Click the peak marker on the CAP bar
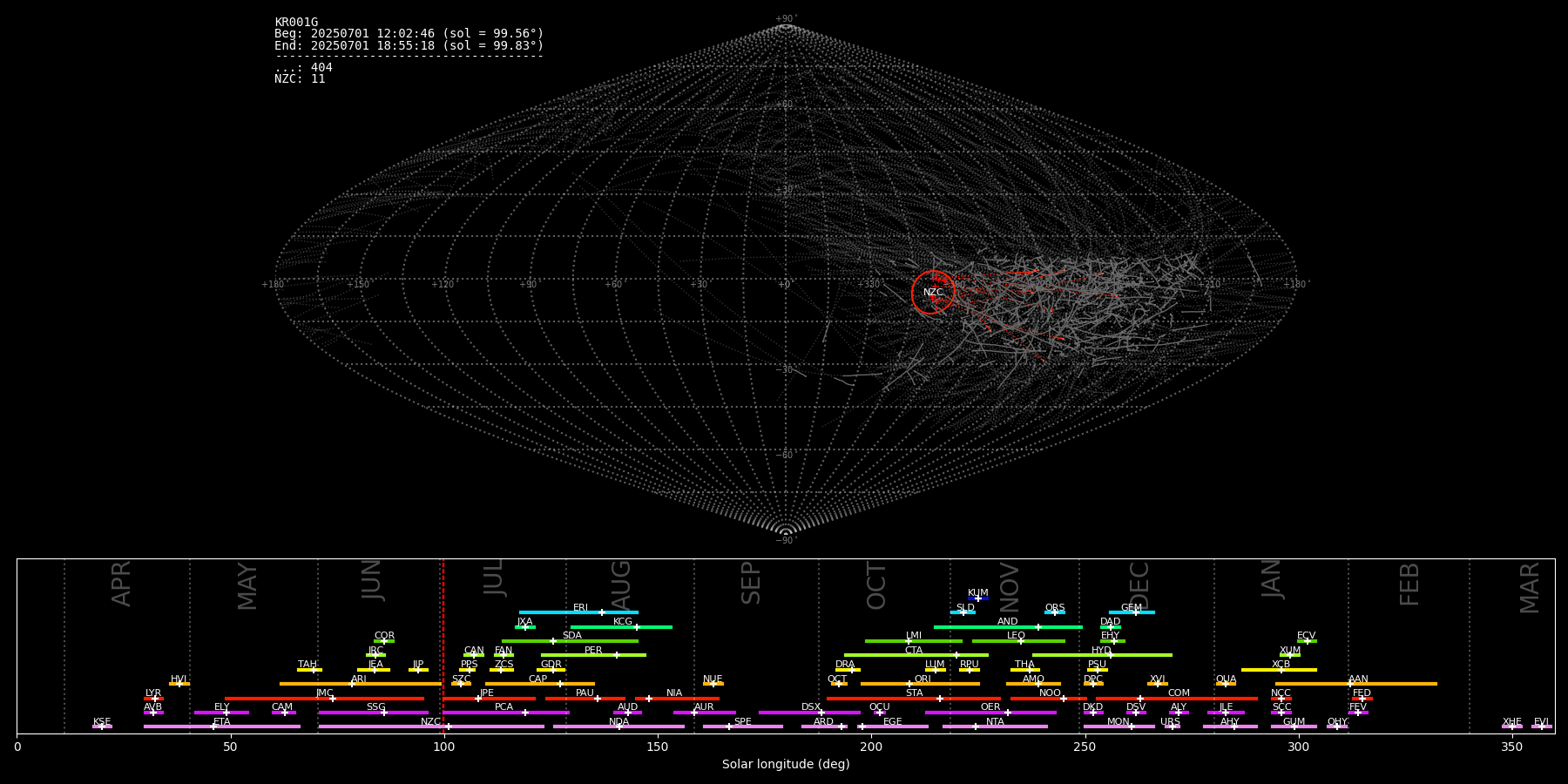This screenshot has height=784, width=1568. pos(560,684)
